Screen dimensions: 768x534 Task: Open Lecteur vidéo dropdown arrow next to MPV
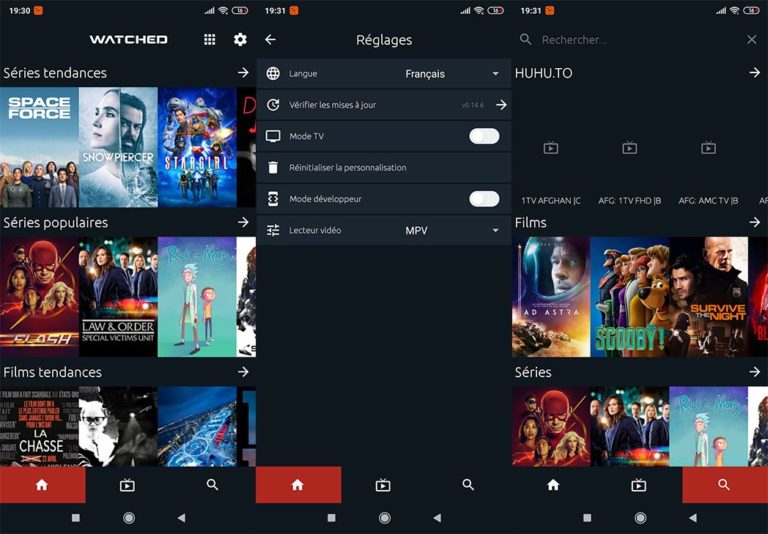point(496,231)
